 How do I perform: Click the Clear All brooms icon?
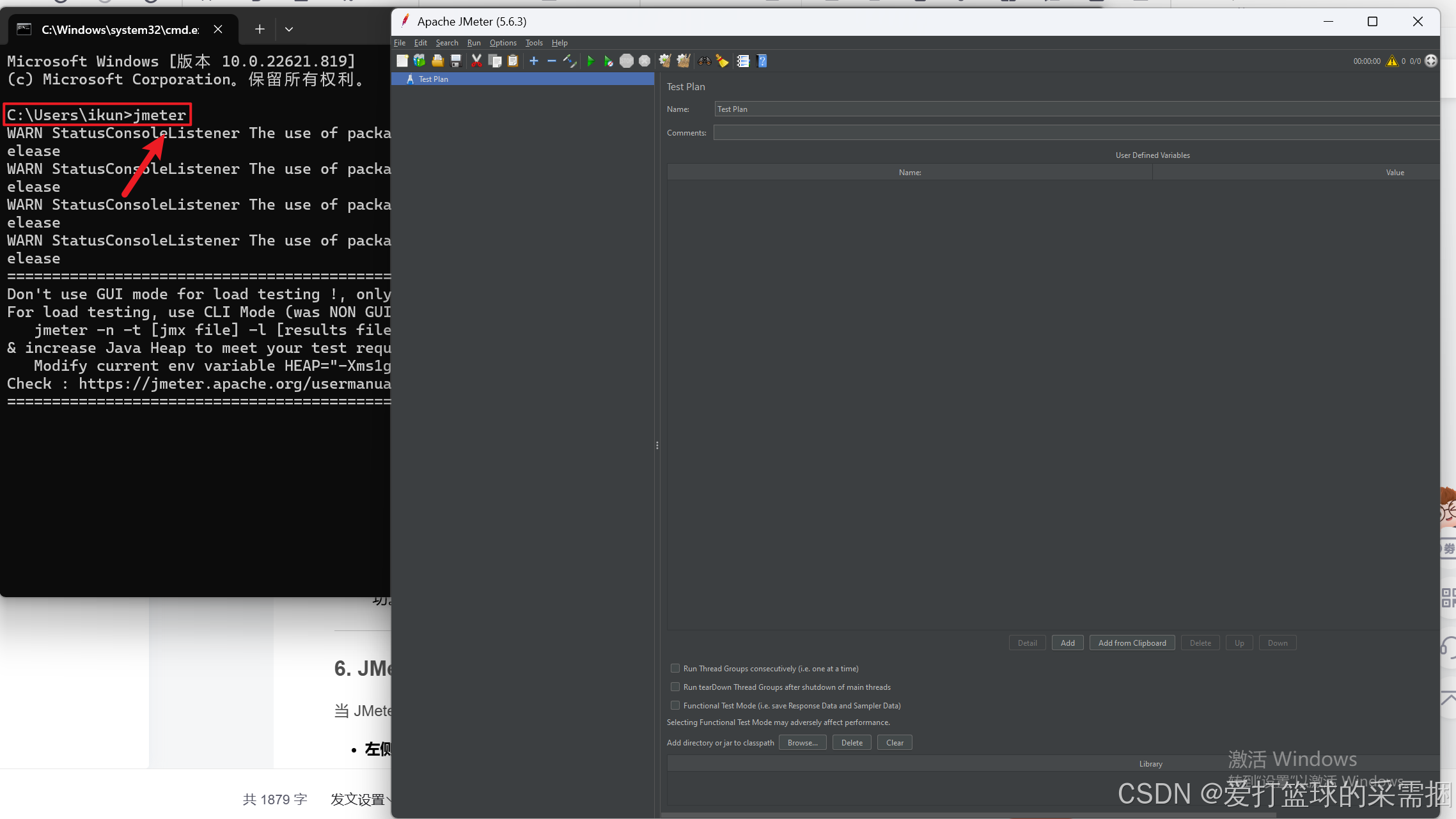[683, 61]
